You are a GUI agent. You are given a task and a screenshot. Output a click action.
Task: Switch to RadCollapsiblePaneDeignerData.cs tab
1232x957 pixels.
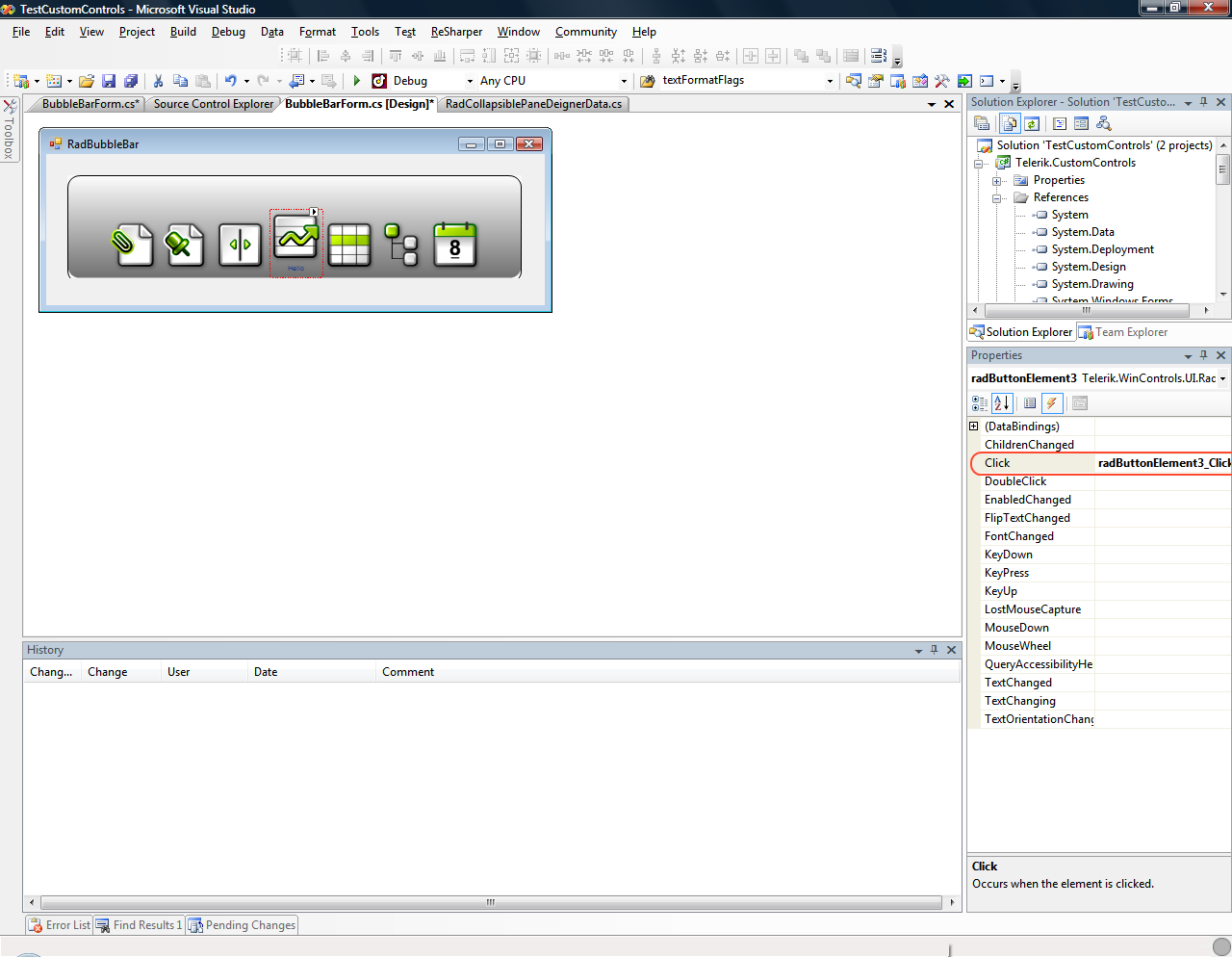coord(533,104)
